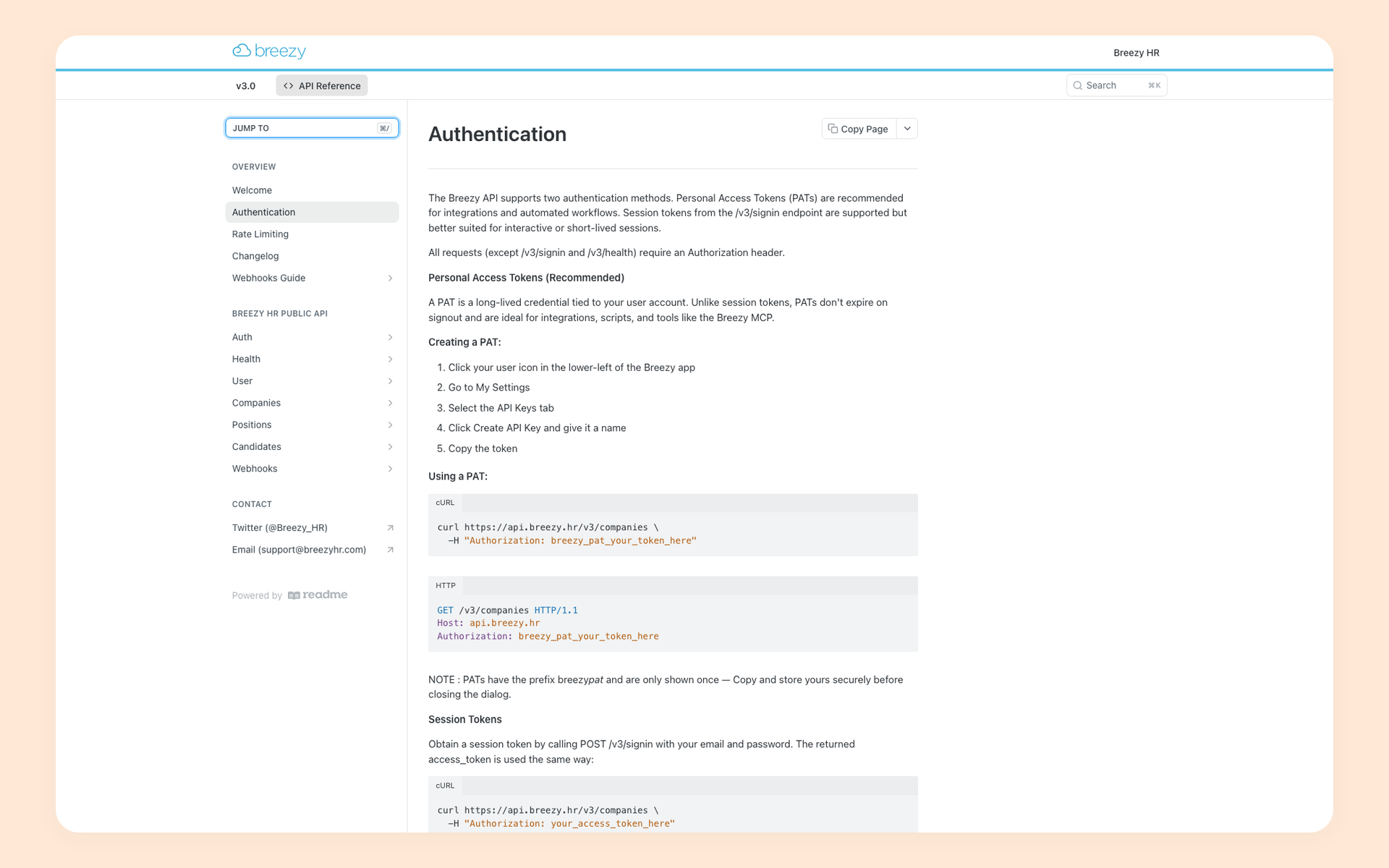Open the Webhooks API section

(312, 469)
